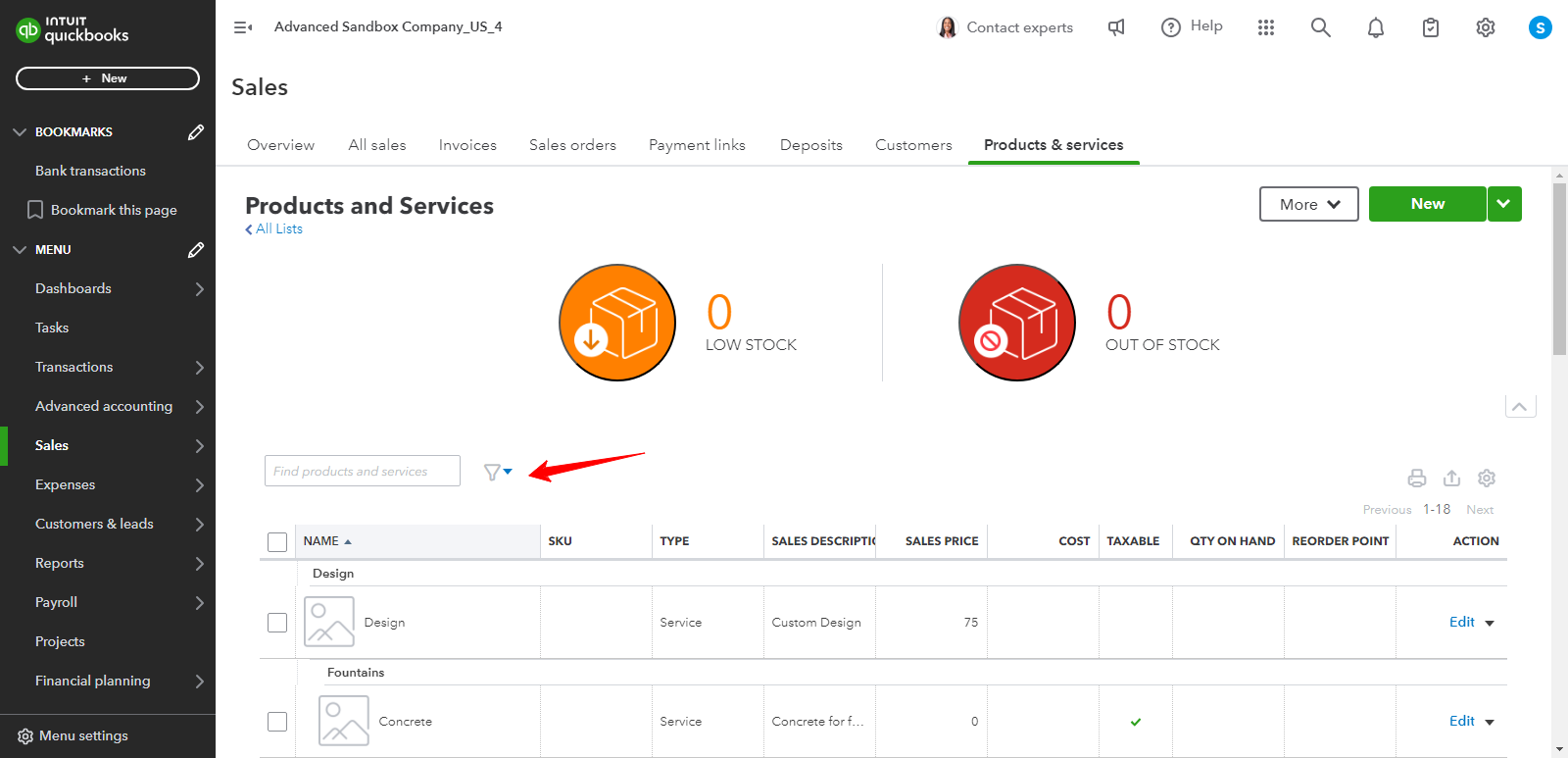Viewport: 1568px width, 758px height.
Task: Export the product list icon
Action: tap(1452, 479)
